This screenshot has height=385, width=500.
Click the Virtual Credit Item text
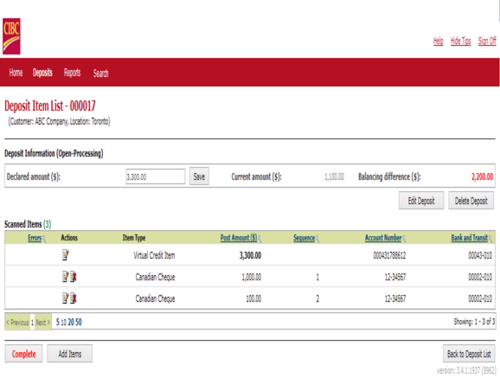point(154,256)
